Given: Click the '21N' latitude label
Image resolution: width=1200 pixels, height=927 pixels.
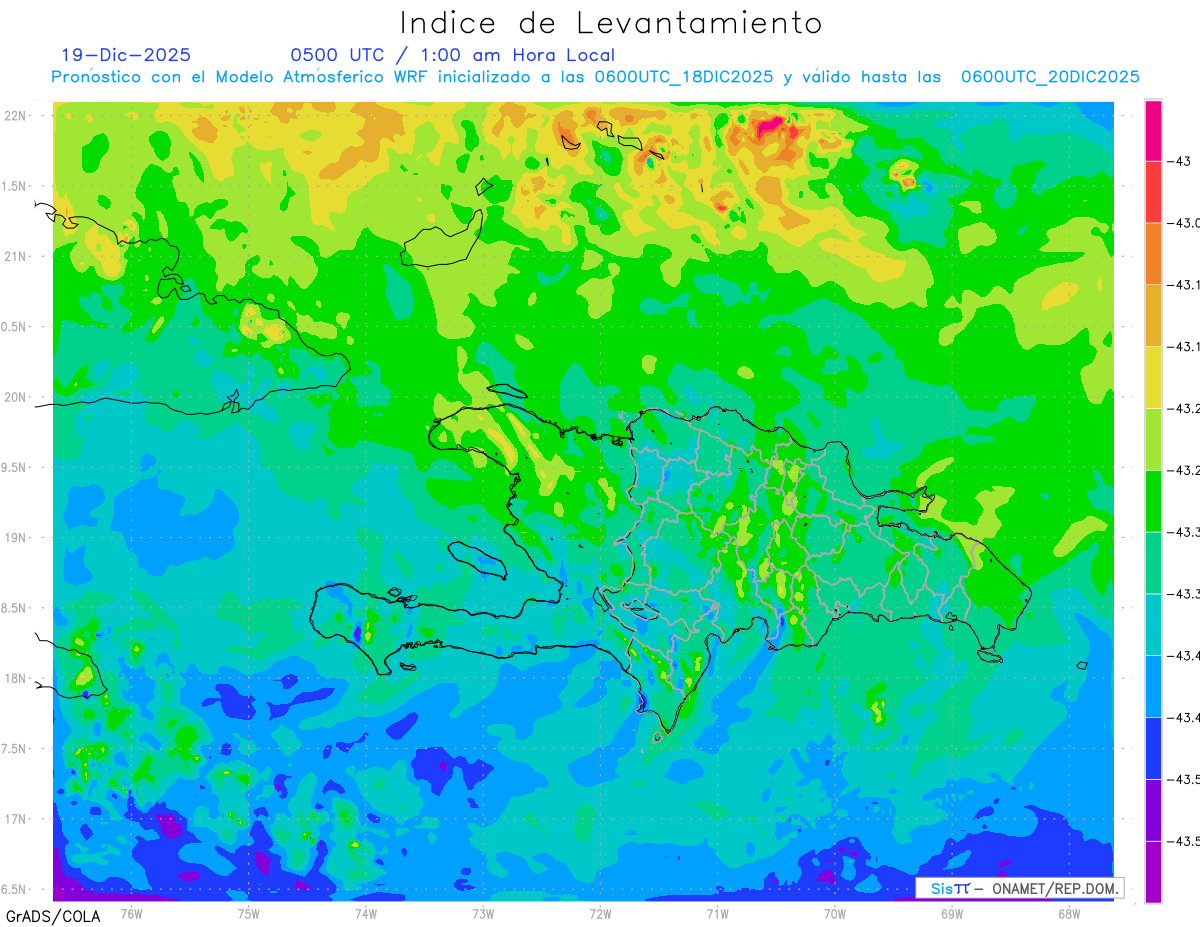Looking at the screenshot, I should (x=17, y=256).
